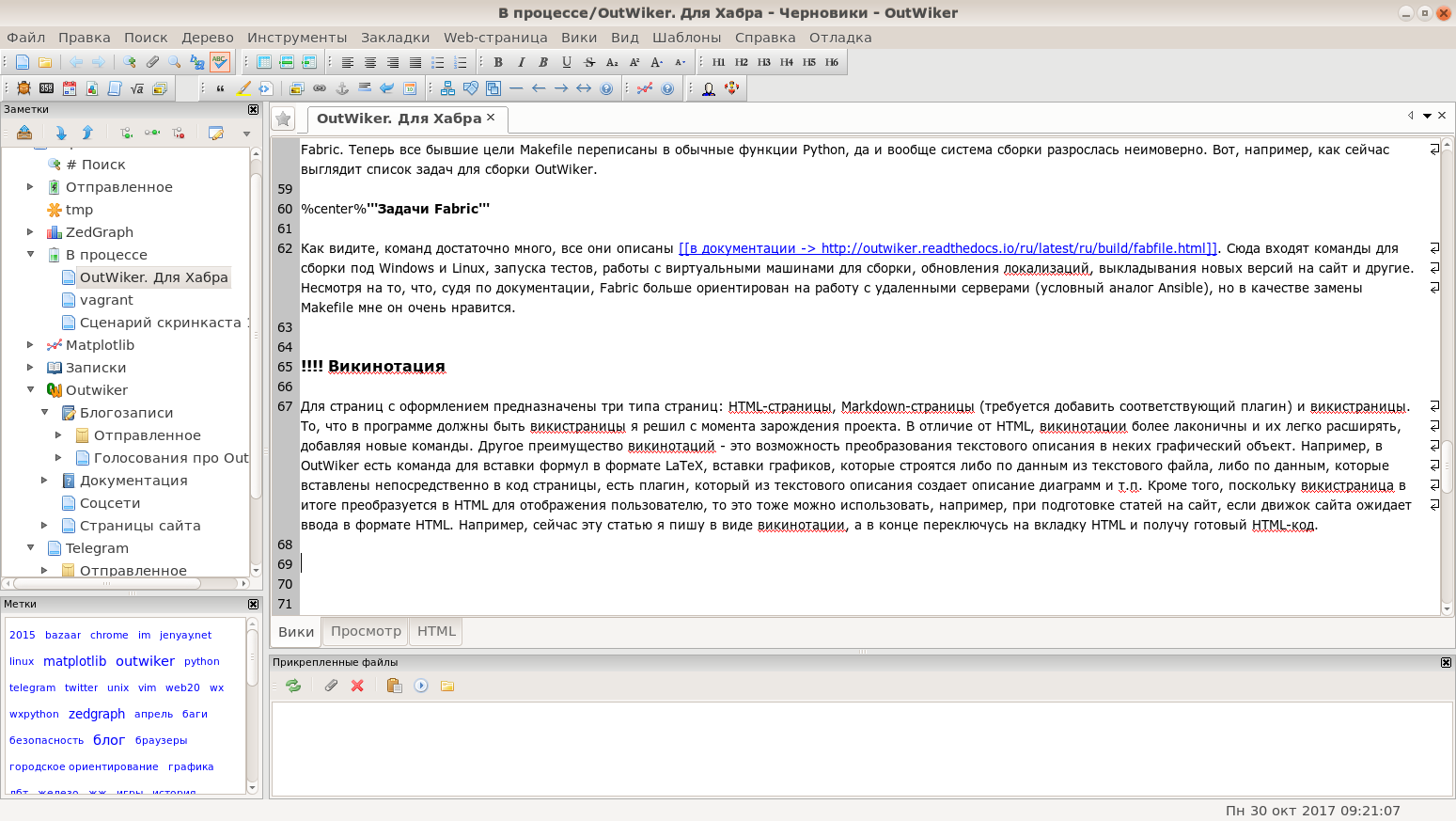Insert the Matplotlib-style graph plot icon
The height and width of the screenshot is (821, 1456).
pos(644,88)
